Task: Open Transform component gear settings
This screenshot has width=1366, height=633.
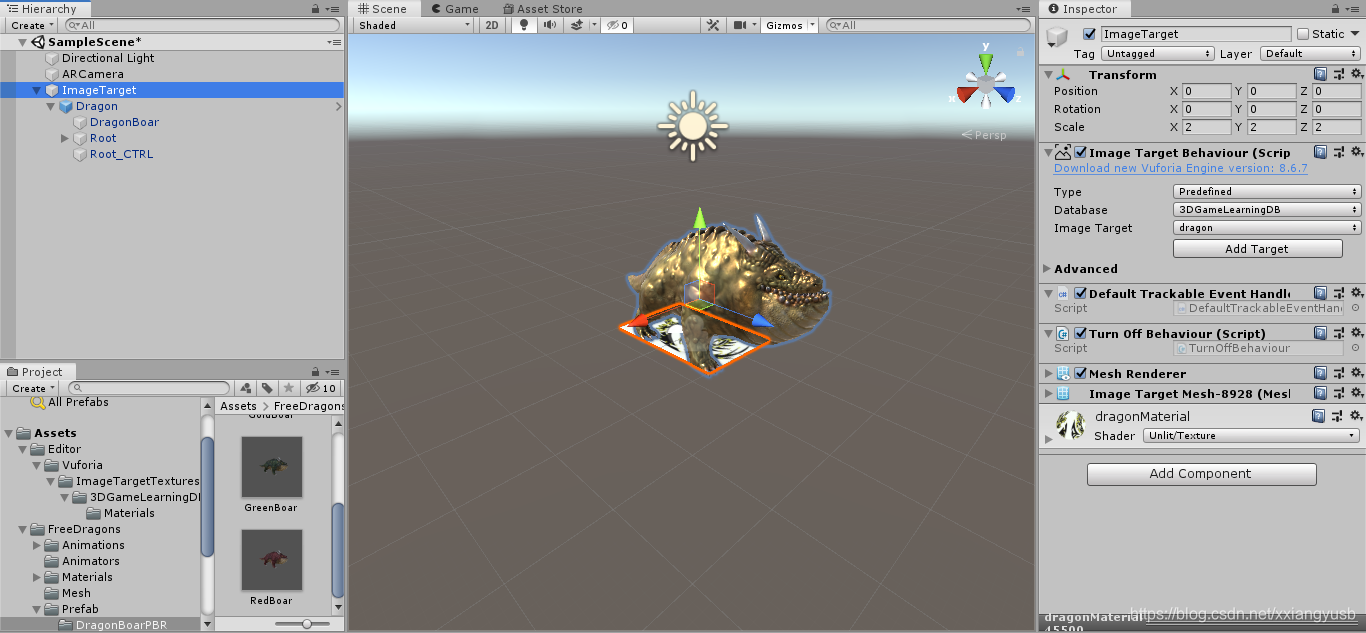Action: coord(1357,74)
